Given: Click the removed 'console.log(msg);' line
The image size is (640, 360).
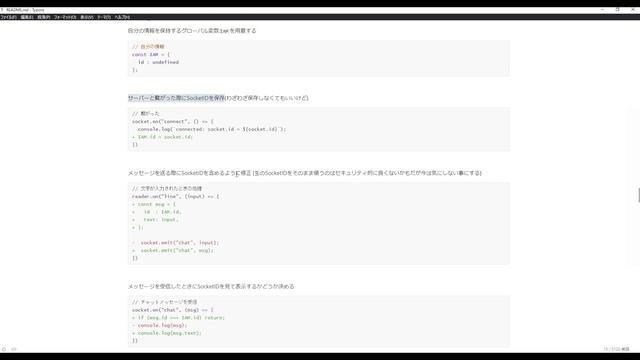Looking at the screenshot, I should click(x=159, y=325).
